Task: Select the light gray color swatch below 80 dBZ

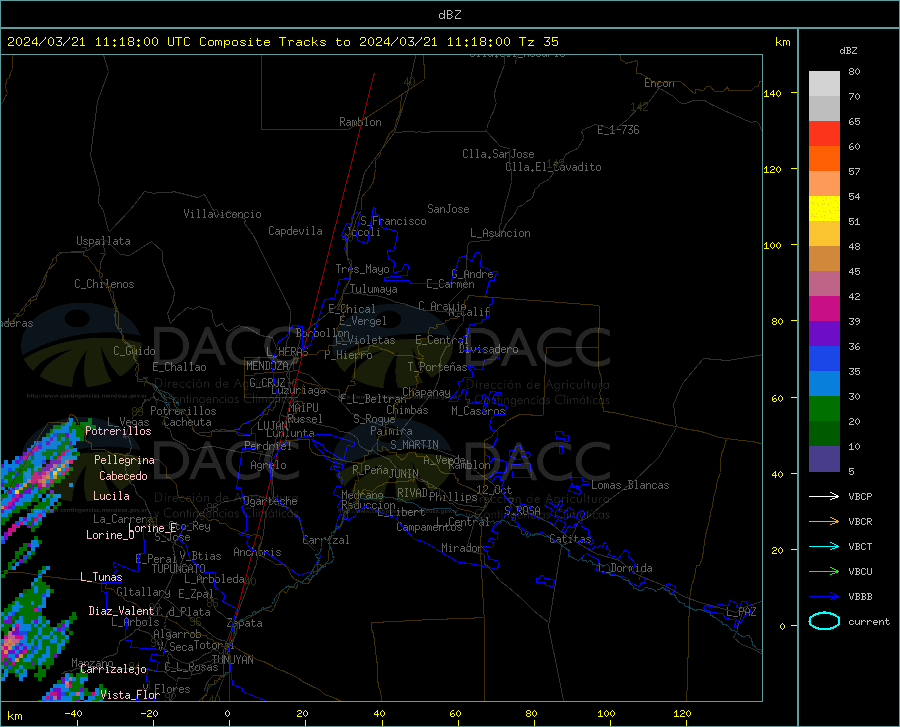Action: (x=824, y=84)
